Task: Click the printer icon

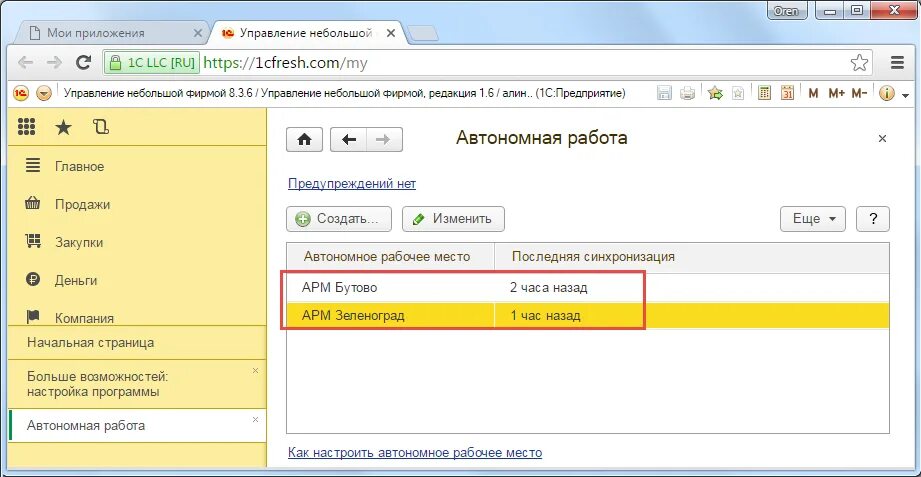Action: pos(687,93)
